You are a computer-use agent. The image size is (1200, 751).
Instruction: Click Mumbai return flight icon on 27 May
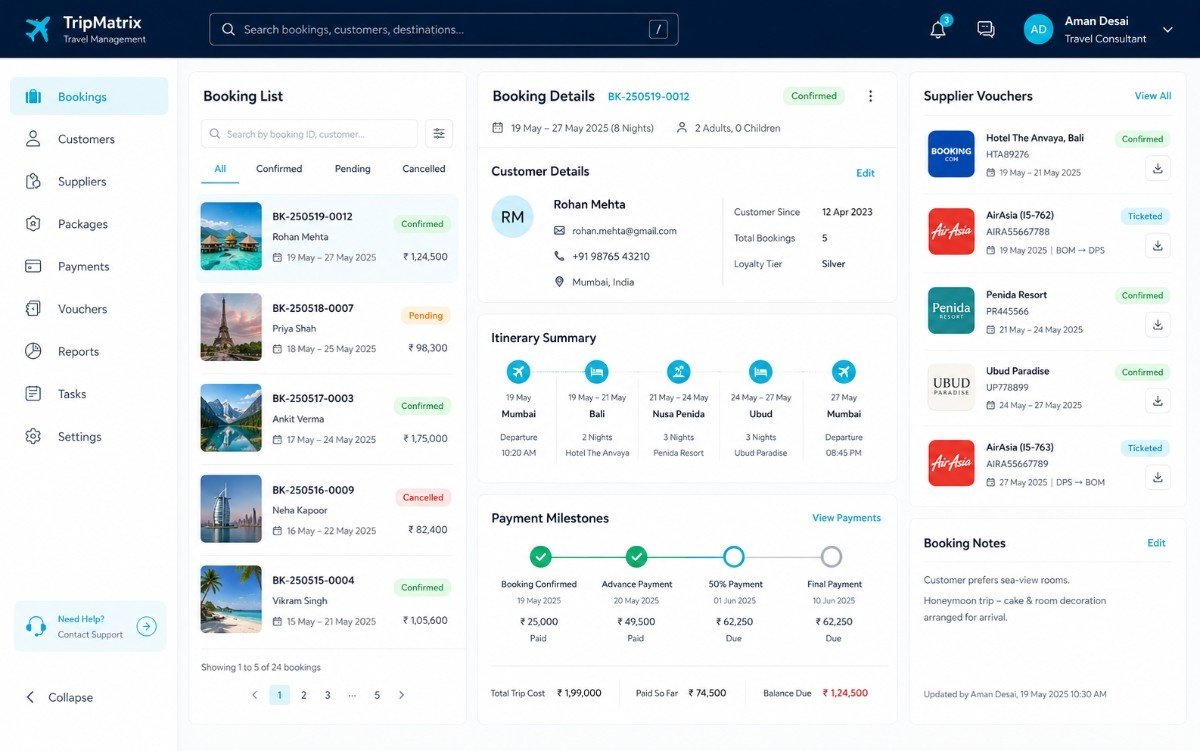844,372
